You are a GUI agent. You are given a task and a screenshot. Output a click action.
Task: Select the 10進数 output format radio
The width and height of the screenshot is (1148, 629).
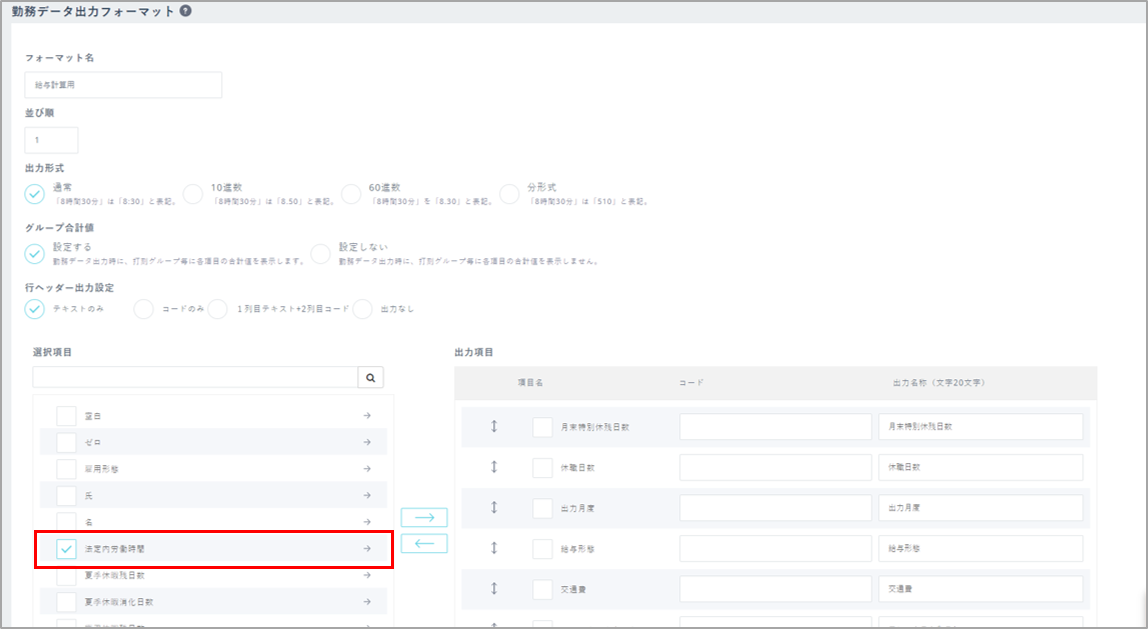tap(193, 193)
